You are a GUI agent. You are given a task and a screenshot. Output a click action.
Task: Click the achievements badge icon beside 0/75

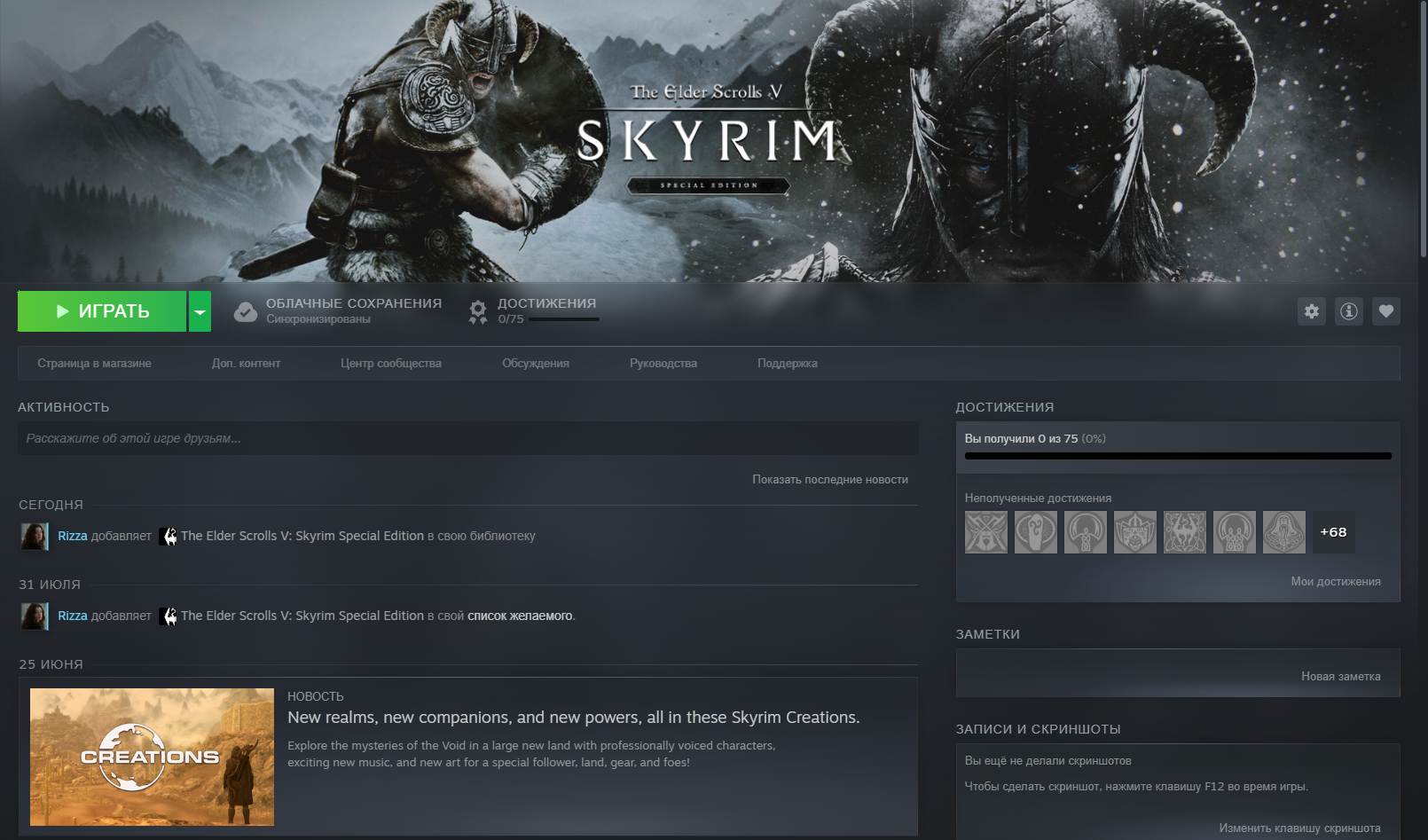point(478,311)
